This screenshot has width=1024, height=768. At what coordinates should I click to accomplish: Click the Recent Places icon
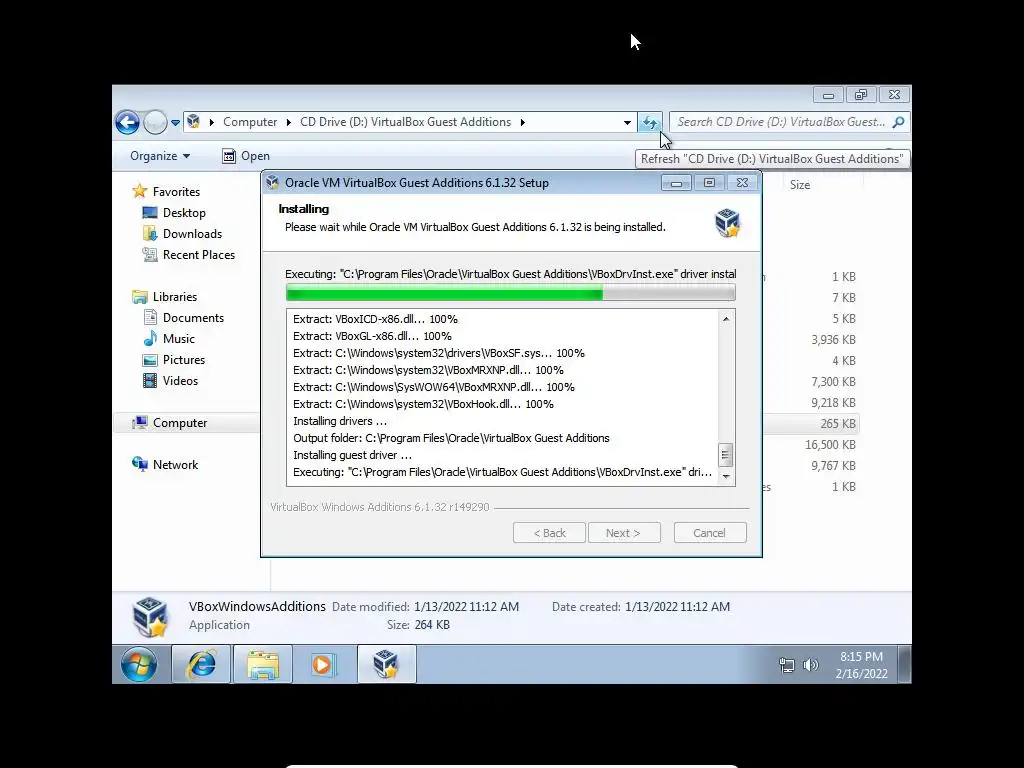(x=150, y=255)
